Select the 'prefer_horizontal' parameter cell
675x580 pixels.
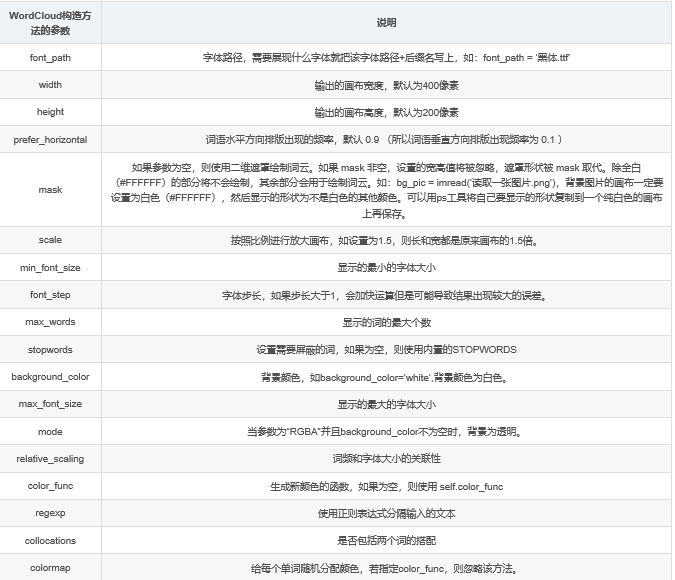pyautogui.click(x=50, y=140)
